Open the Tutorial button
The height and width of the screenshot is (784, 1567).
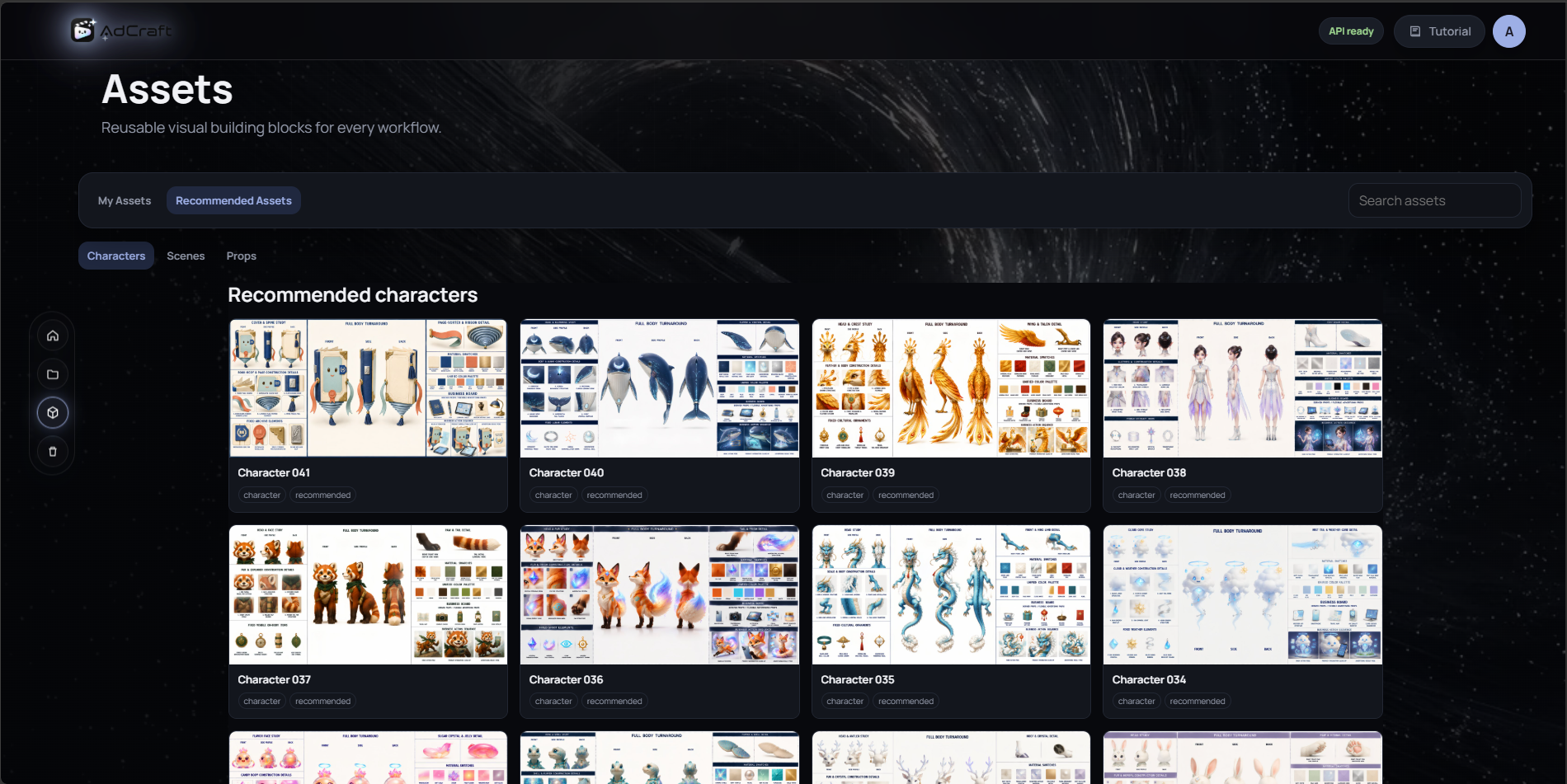click(1439, 31)
